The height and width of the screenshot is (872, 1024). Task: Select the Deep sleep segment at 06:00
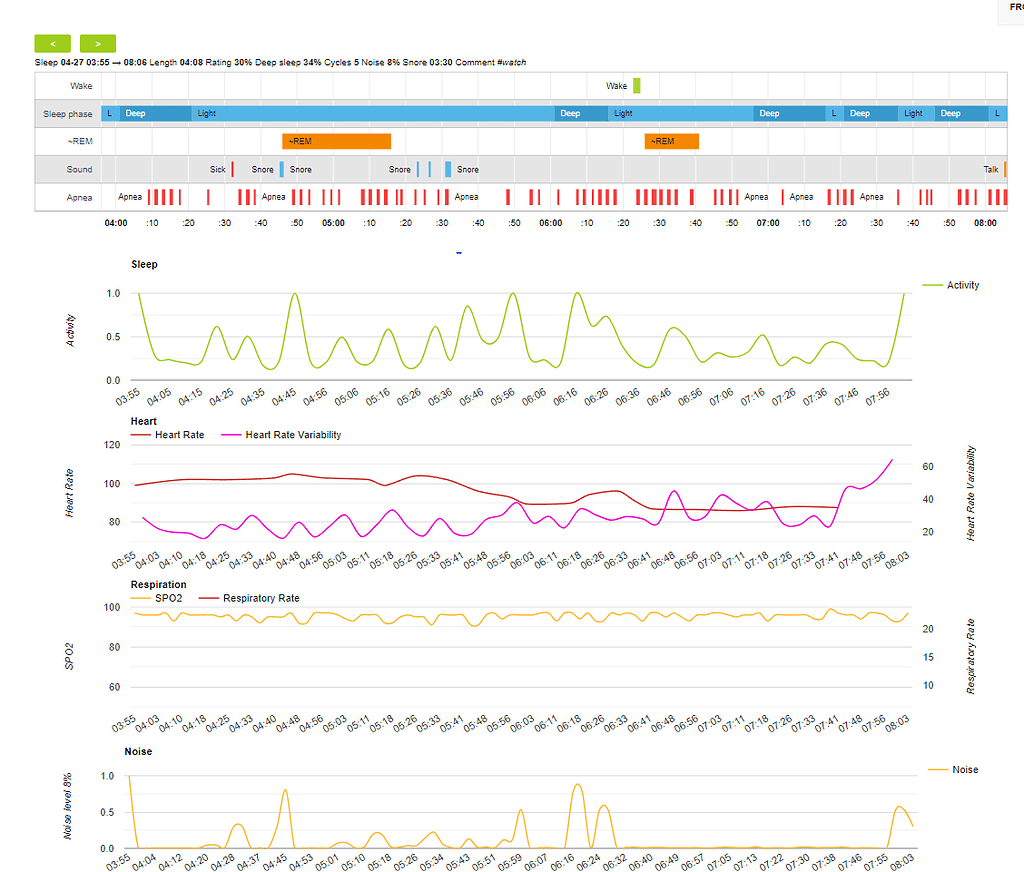click(581, 114)
